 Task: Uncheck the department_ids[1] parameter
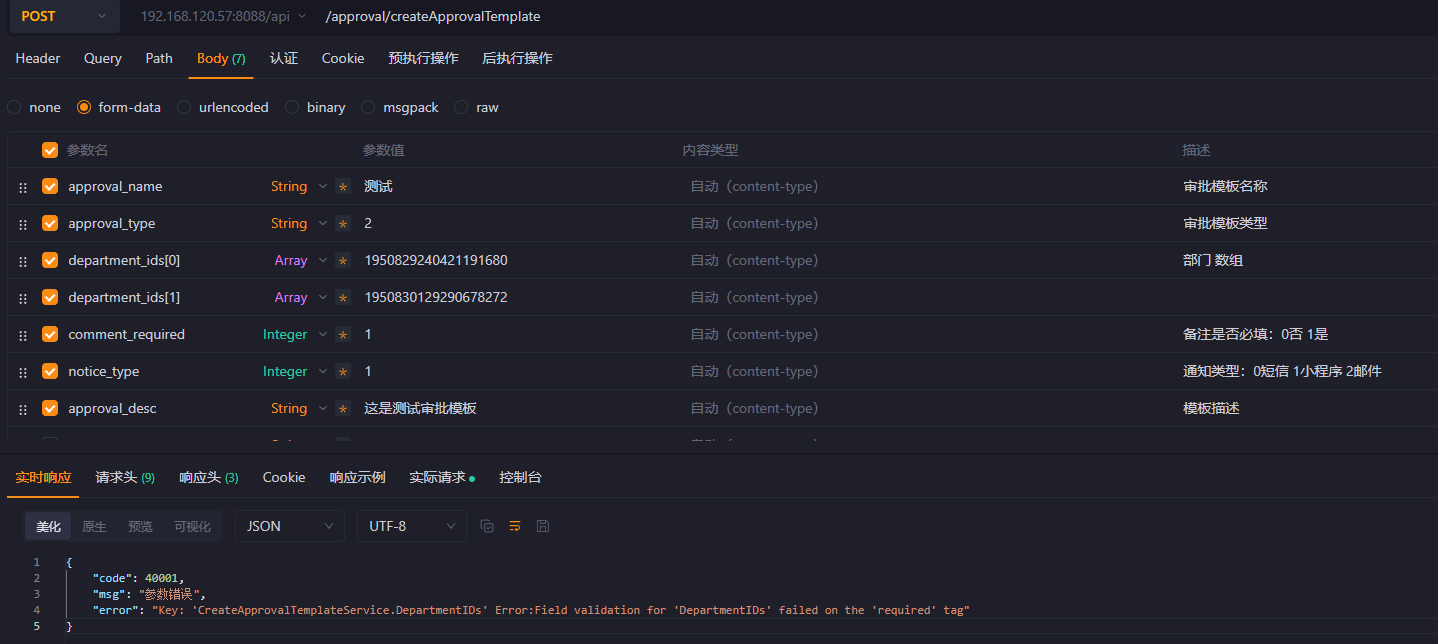[50, 297]
